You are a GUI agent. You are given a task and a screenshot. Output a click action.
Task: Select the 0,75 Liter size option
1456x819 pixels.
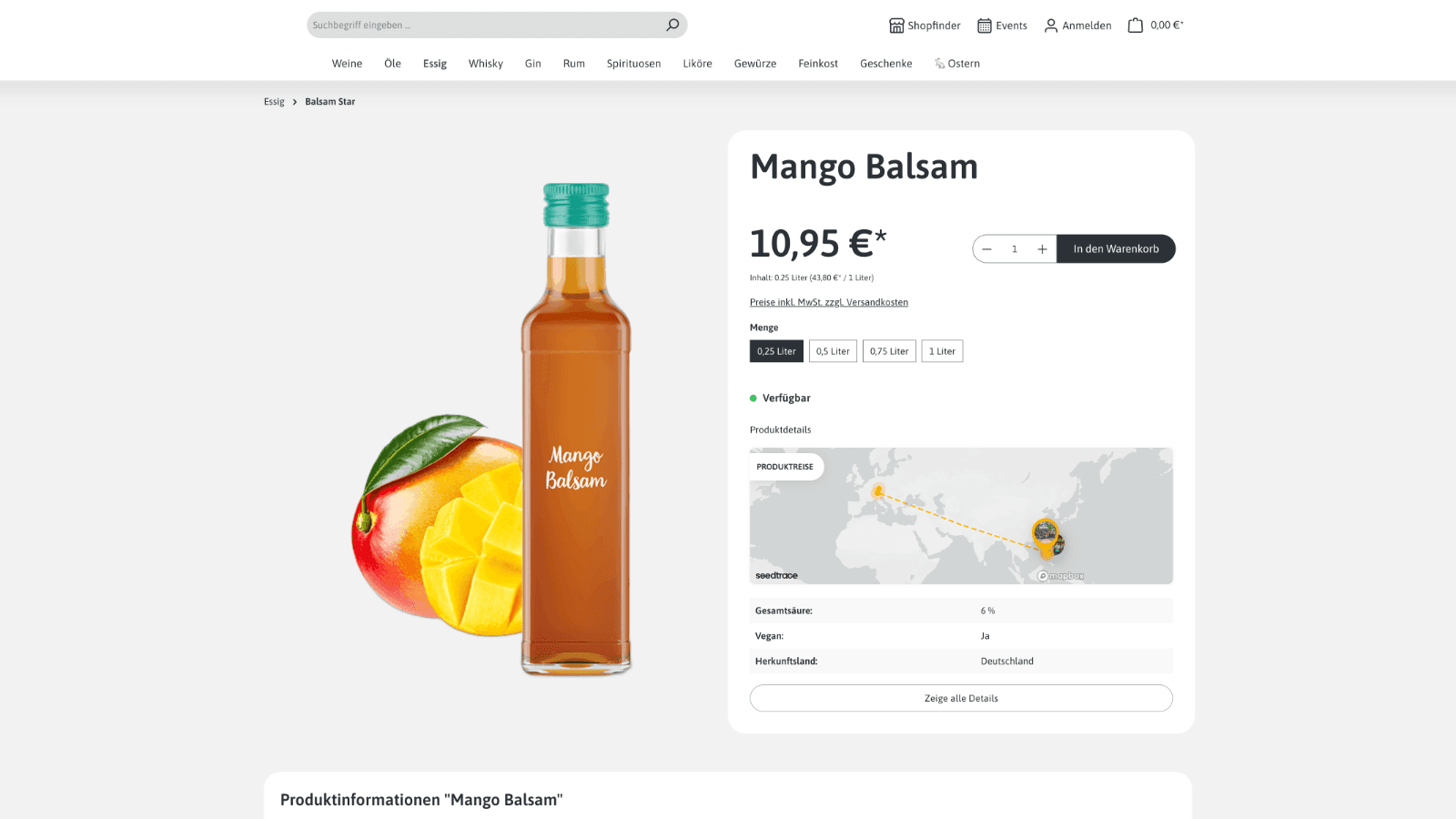tap(889, 350)
